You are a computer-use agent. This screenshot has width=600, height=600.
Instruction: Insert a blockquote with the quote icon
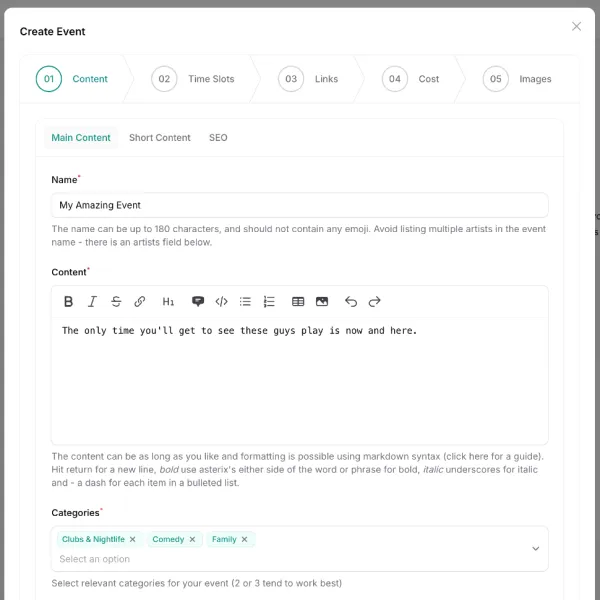click(x=198, y=302)
